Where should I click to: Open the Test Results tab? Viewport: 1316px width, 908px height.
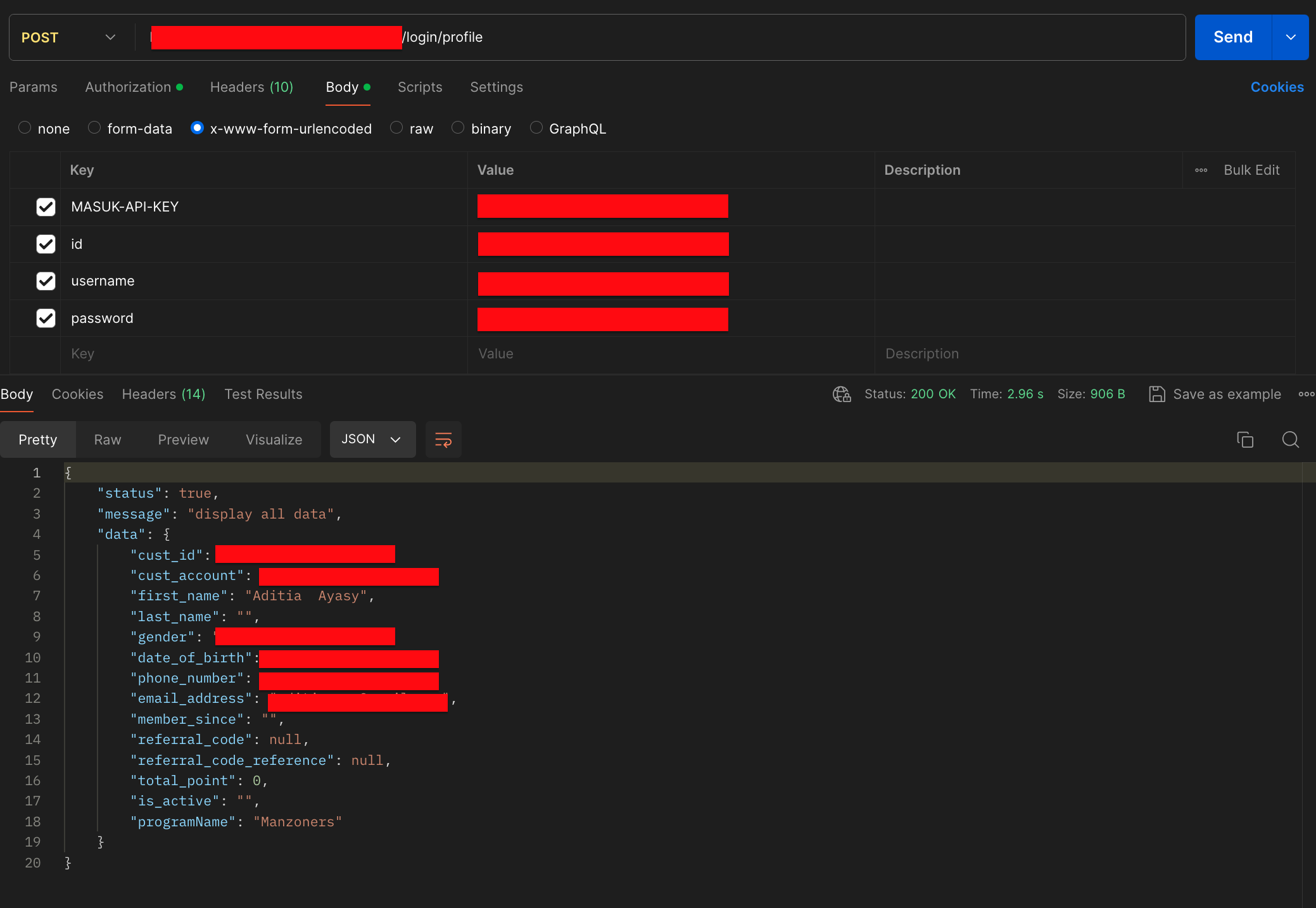click(263, 394)
